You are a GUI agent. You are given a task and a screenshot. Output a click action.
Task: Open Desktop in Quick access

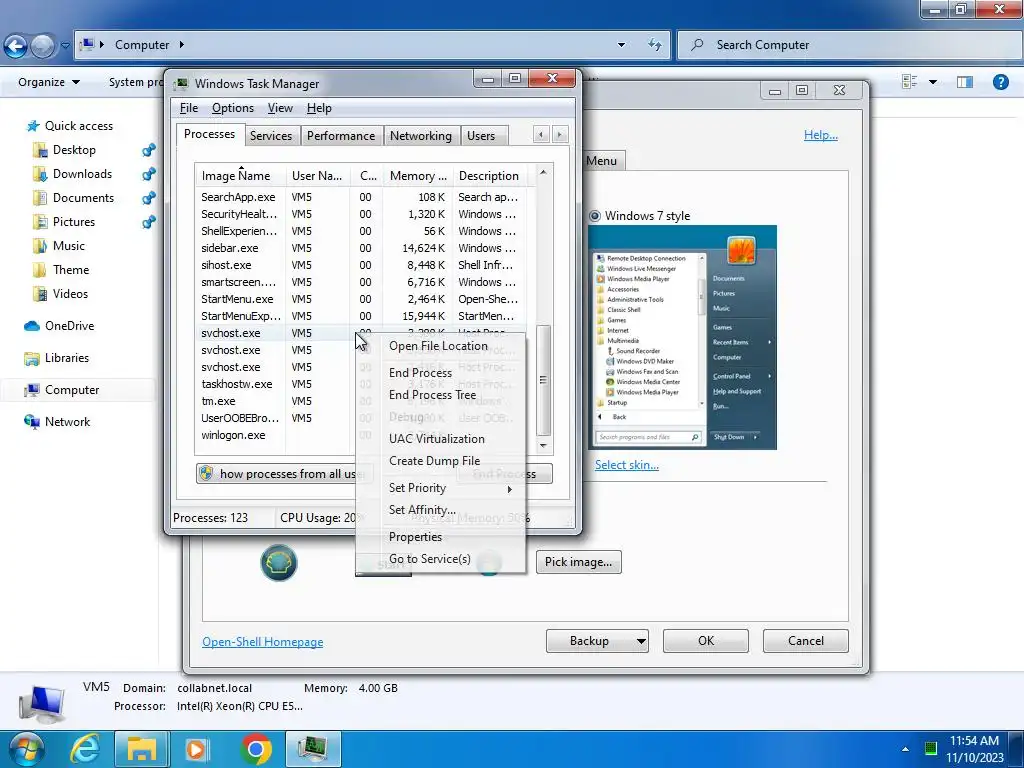74,150
